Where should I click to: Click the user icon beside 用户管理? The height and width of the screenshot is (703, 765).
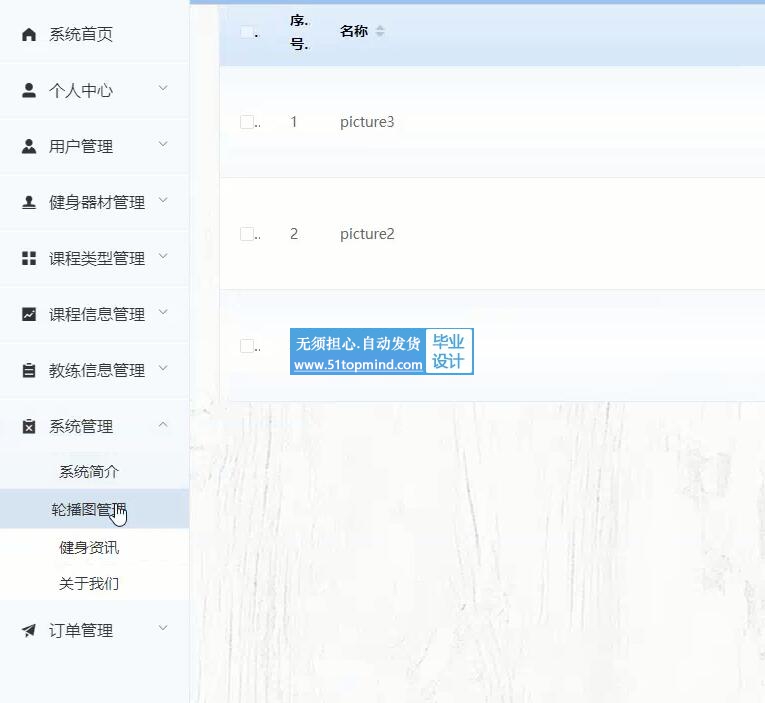[29, 146]
